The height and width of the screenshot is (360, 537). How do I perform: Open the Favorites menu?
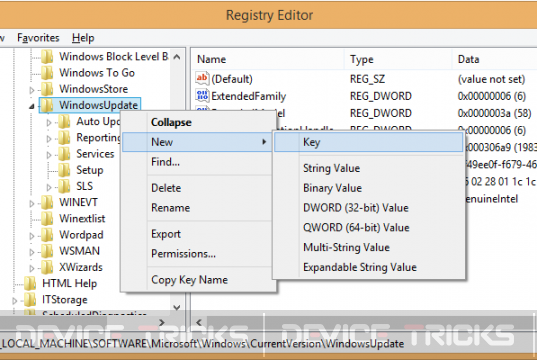tap(38, 38)
